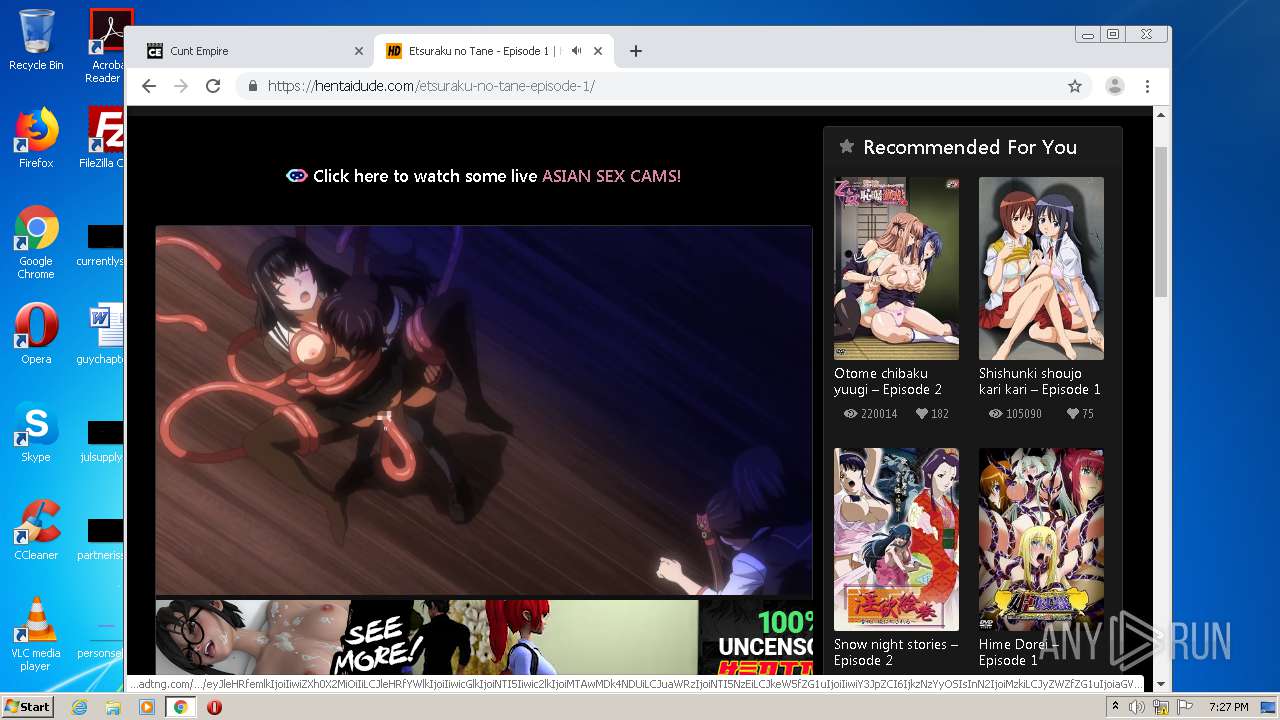
Task: Open Windows Explorer from the taskbar
Action: pyautogui.click(x=113, y=707)
